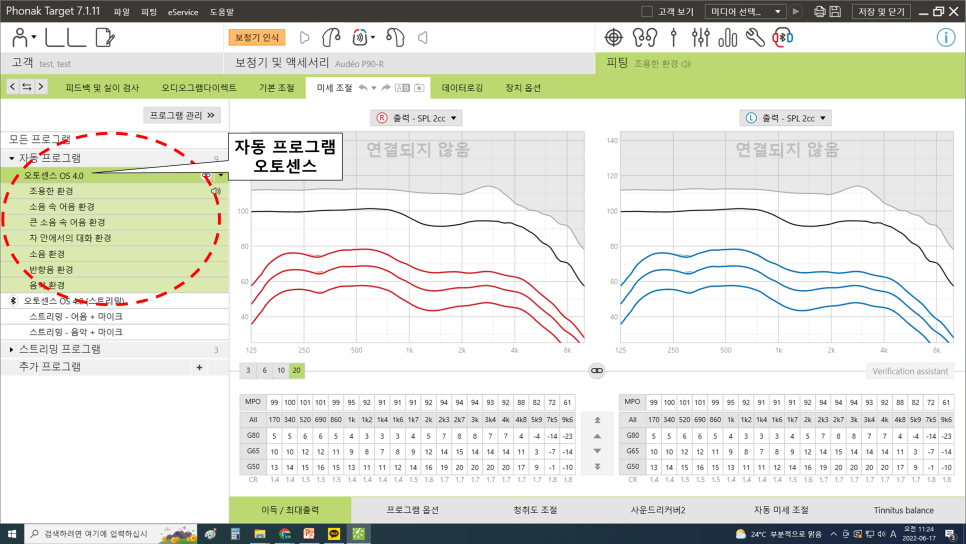Select the 6 channel grouping button
Viewport: 966px width, 544px height.
264,370
